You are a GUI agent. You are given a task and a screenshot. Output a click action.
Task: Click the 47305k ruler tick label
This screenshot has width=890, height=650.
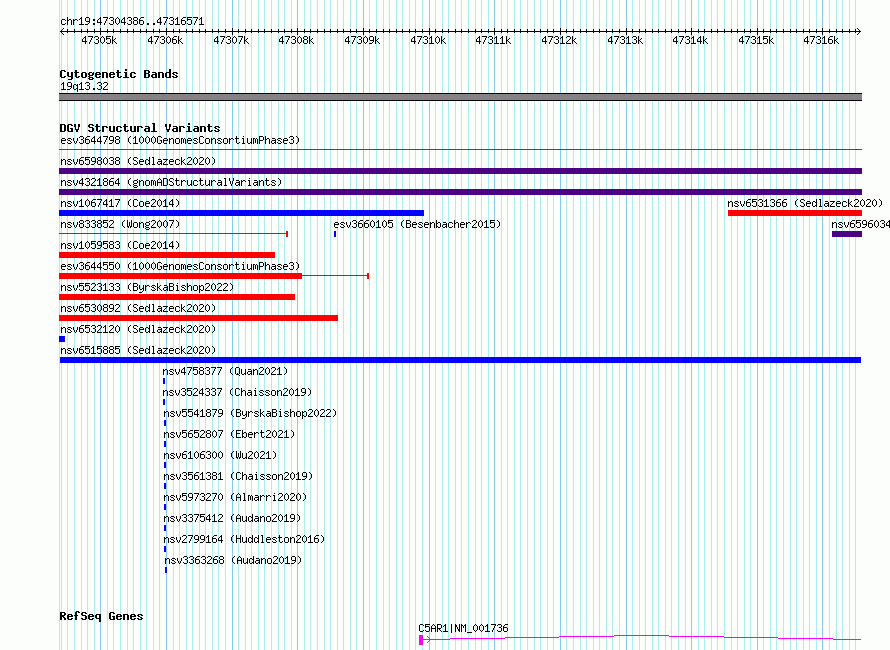point(99,40)
